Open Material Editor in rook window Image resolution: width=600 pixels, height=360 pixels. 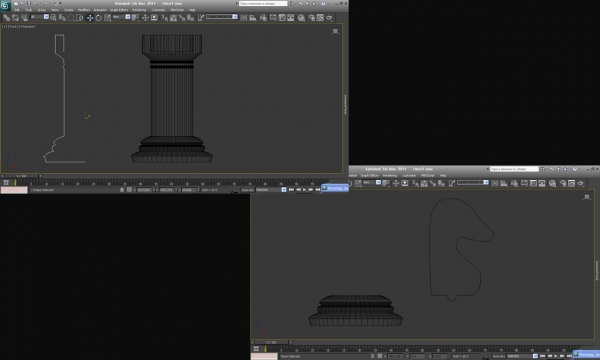[x=301, y=18]
